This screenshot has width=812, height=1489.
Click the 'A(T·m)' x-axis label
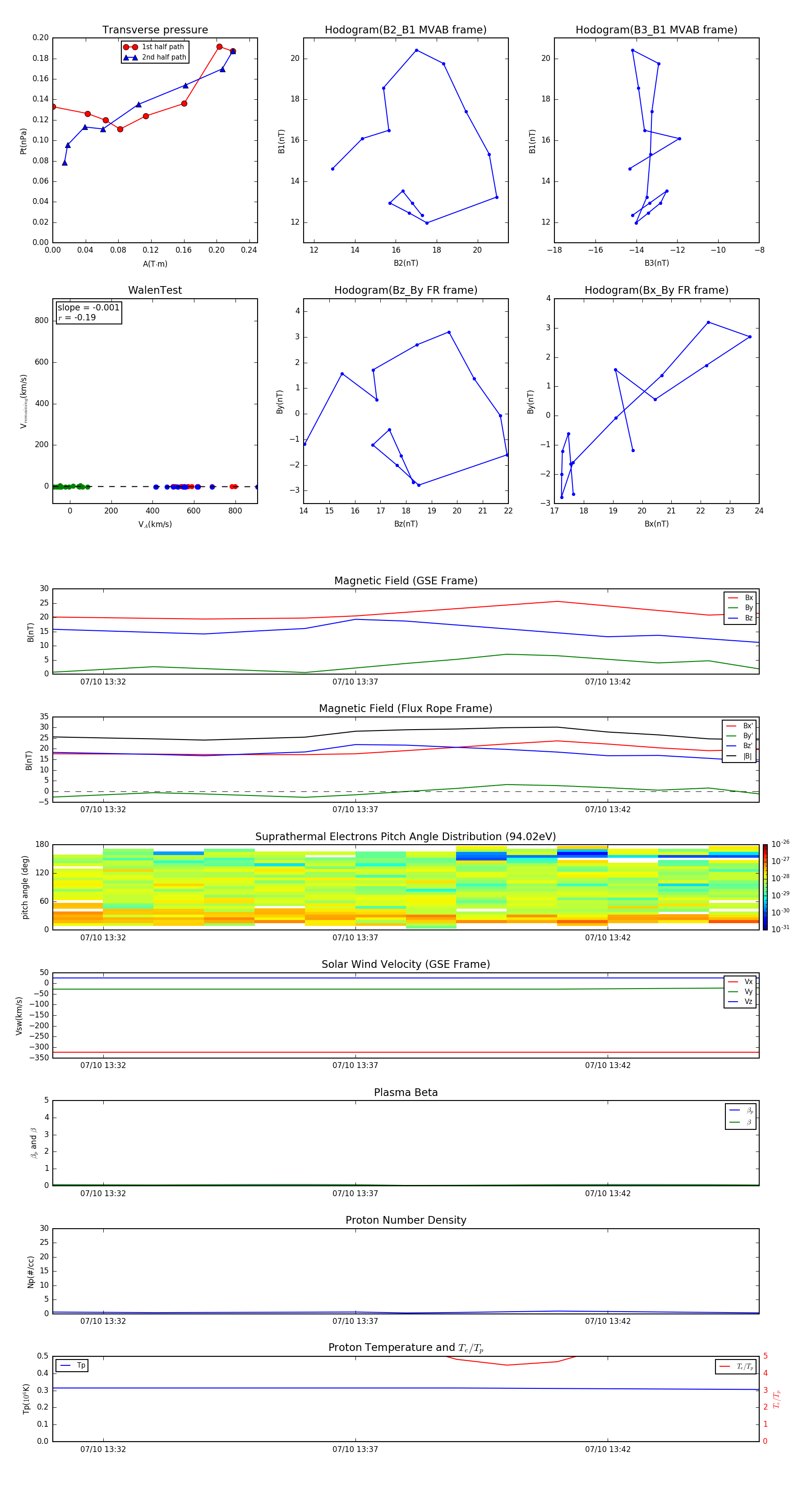(155, 264)
